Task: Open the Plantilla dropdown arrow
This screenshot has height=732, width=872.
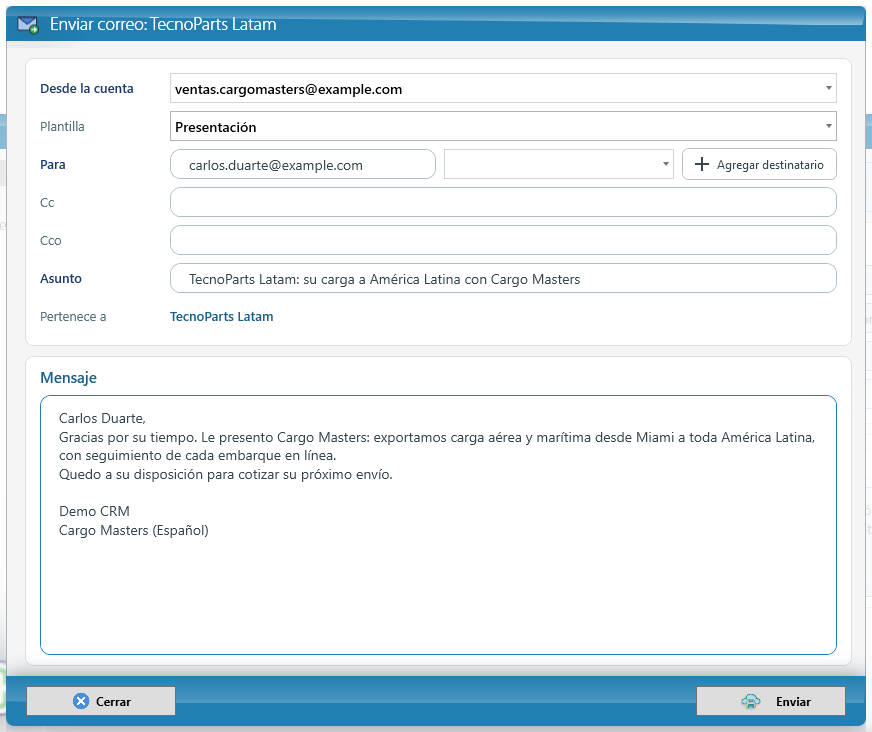Action: point(829,126)
